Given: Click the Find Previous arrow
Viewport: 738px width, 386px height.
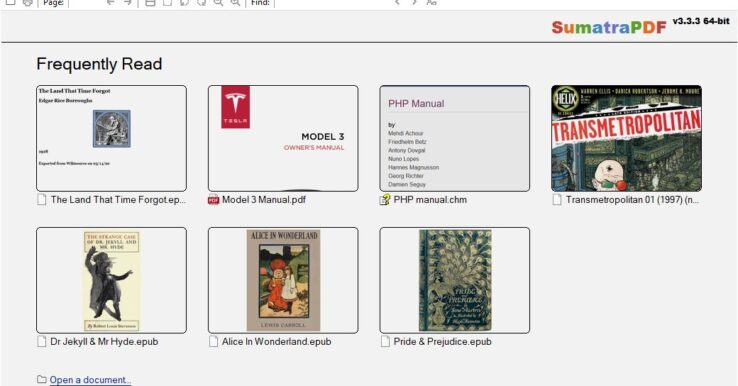Looking at the screenshot, I should point(397,2).
